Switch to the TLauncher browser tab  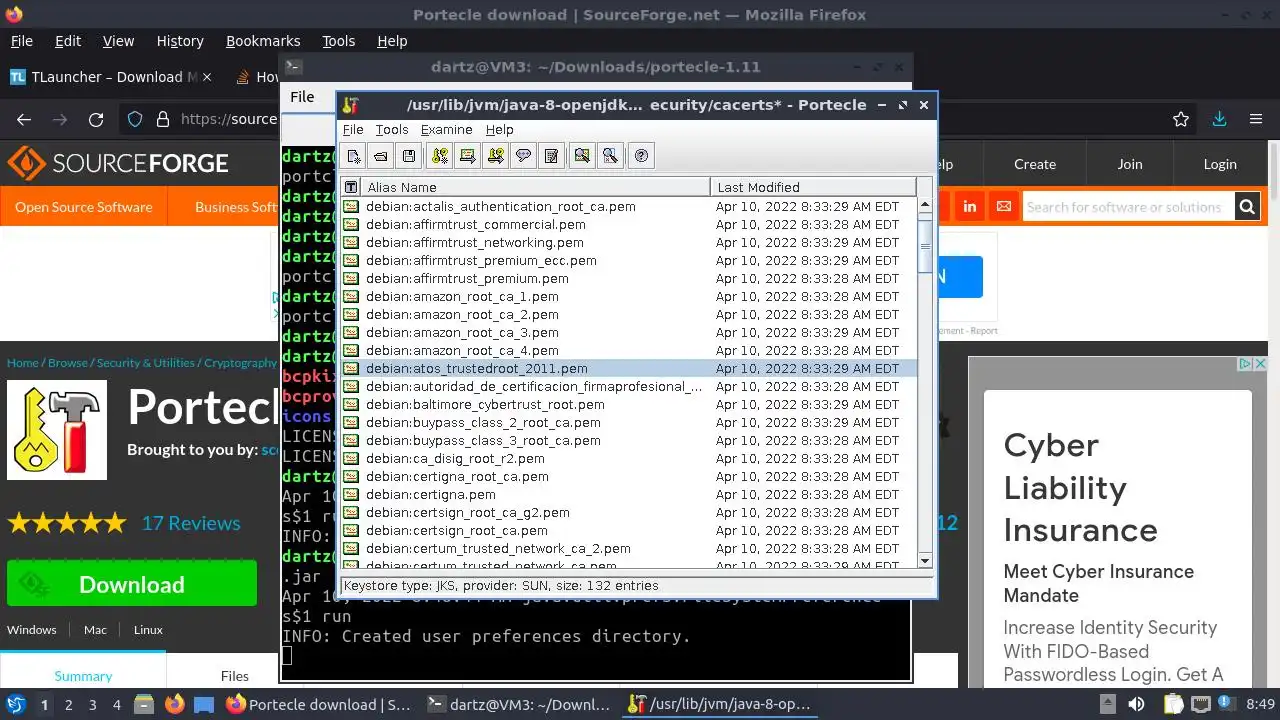click(x=108, y=77)
